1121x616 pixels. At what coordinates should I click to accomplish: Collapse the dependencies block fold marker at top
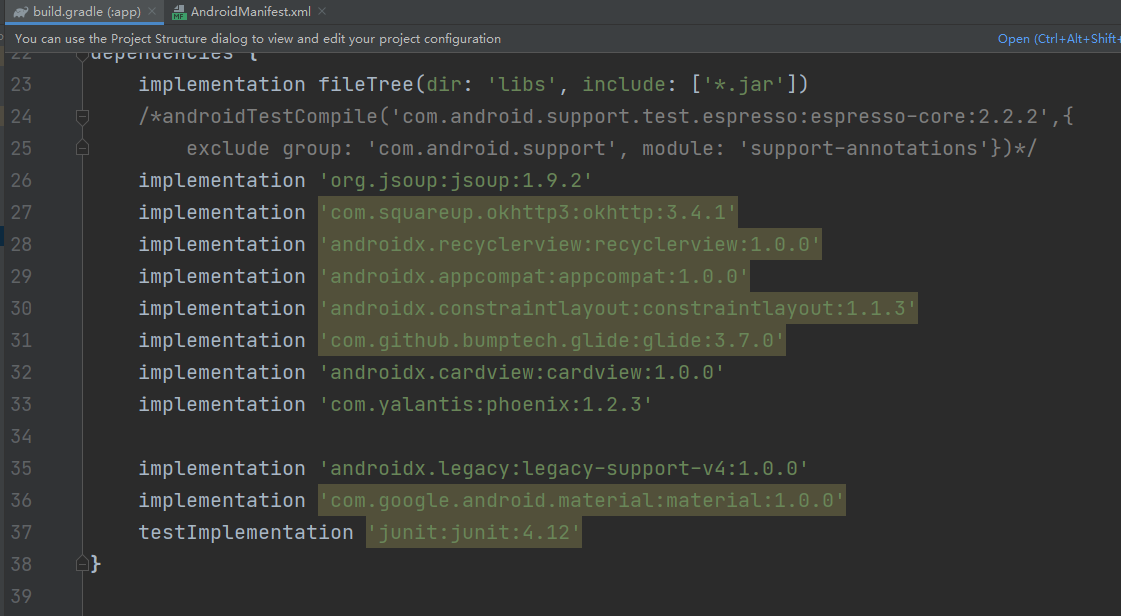click(82, 55)
